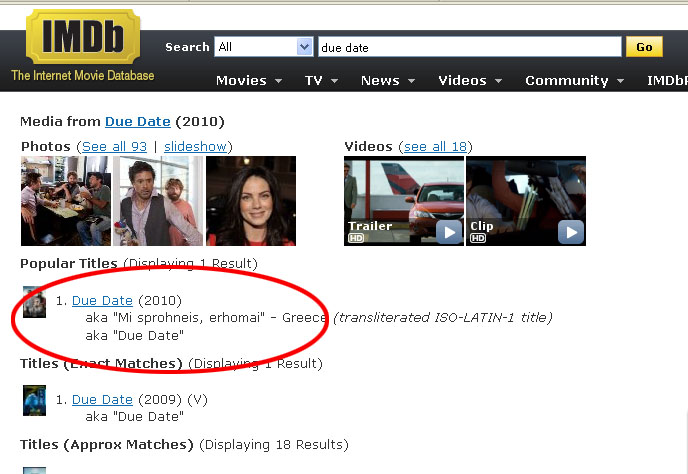The height and width of the screenshot is (474, 688).
Task: Click 'see all 18' videos link
Action: [435, 146]
